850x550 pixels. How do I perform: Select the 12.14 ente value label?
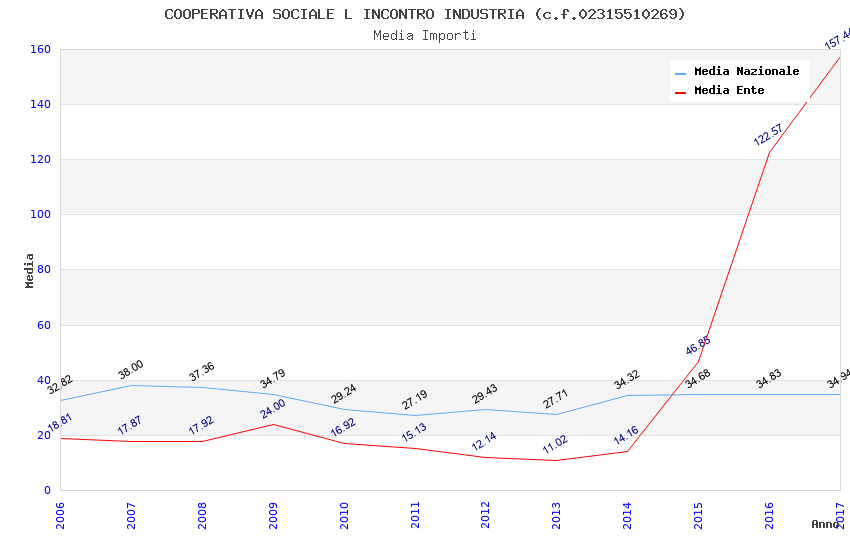pyautogui.click(x=484, y=441)
